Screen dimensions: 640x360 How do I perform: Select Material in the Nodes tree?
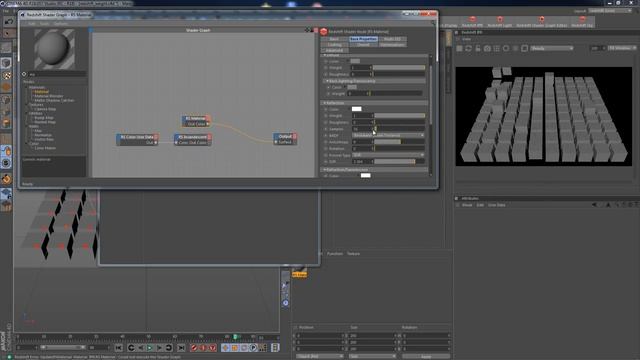(42, 91)
